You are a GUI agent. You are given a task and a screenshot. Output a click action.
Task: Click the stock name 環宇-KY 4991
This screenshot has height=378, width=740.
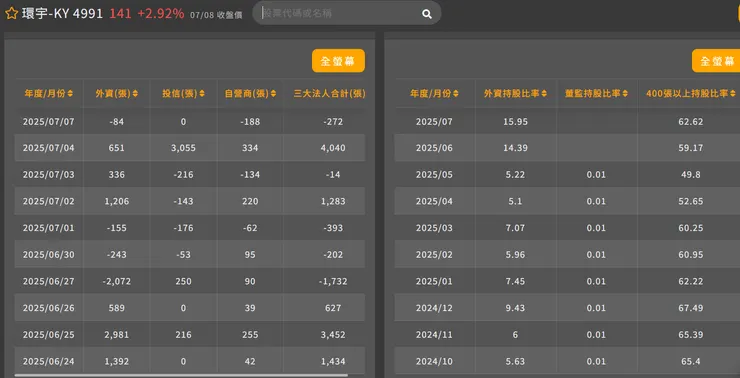coord(62,13)
